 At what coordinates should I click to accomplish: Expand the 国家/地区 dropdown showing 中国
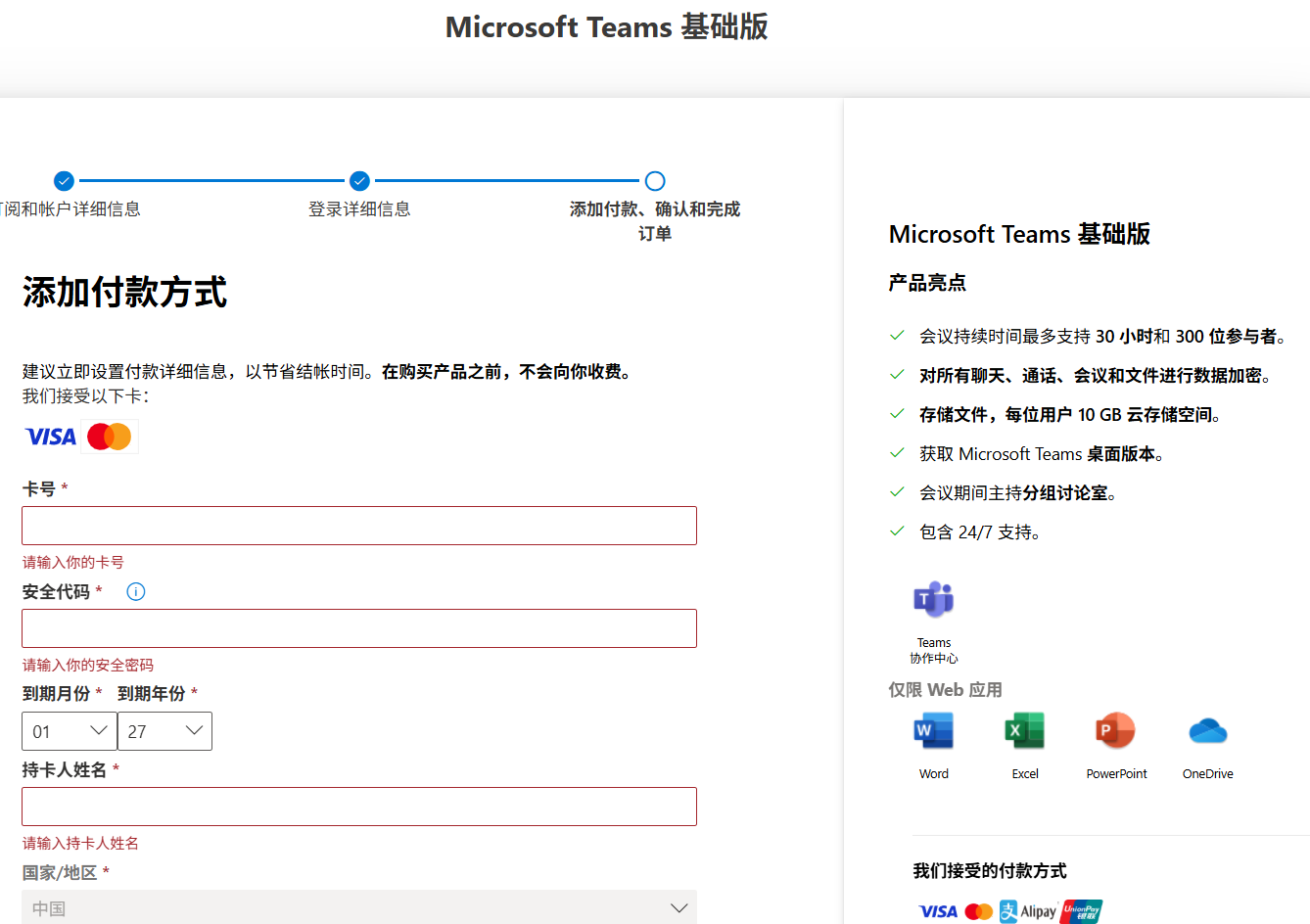(359, 907)
